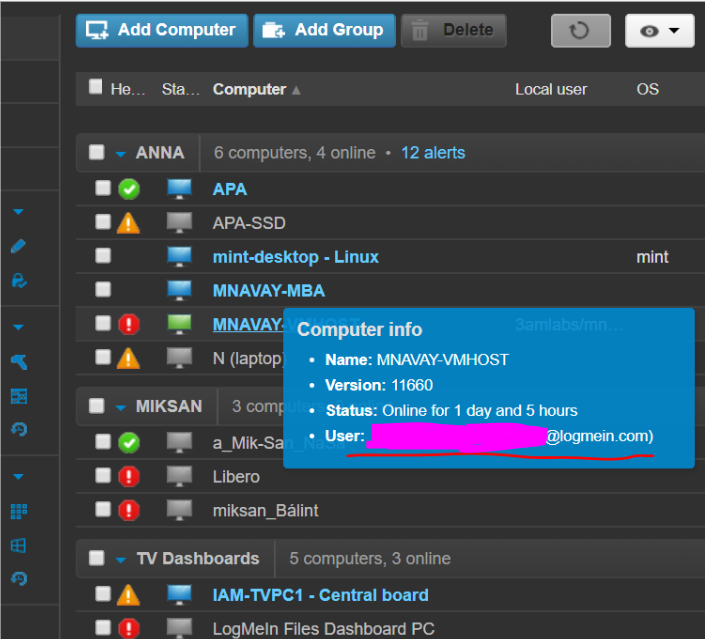The image size is (705, 639).
Task: Click miksan_Bálint red alert icon
Action: pos(129,510)
